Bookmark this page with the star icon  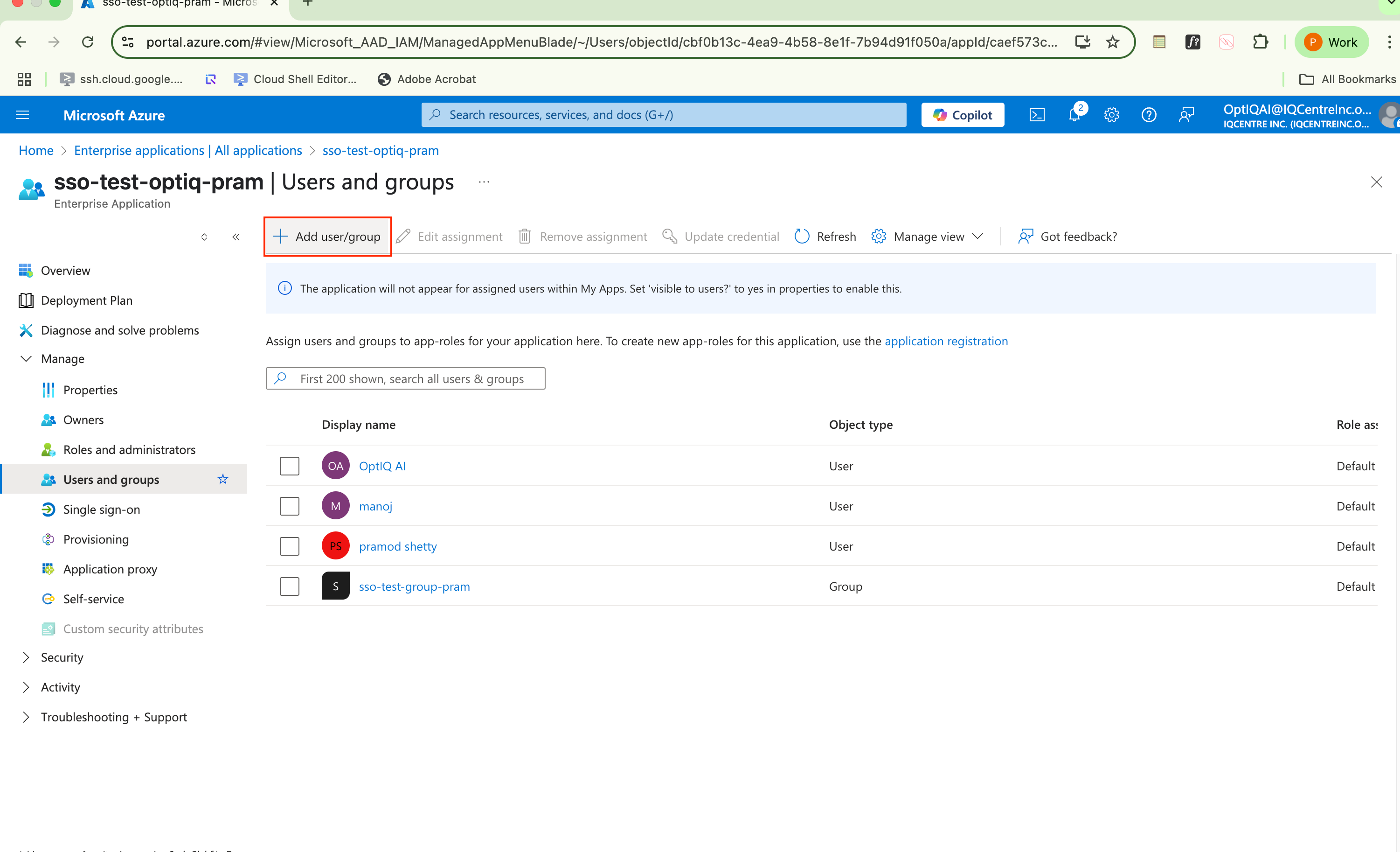(x=1113, y=42)
